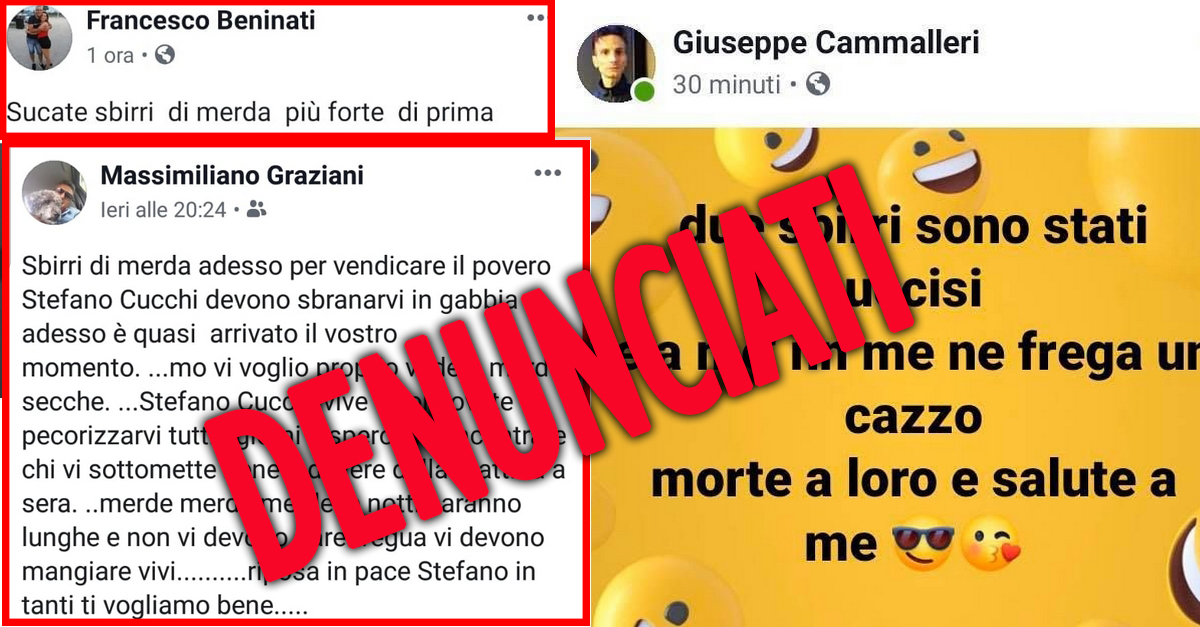
Task: Open the '30 minuti' timestamp link
Action: (726, 85)
